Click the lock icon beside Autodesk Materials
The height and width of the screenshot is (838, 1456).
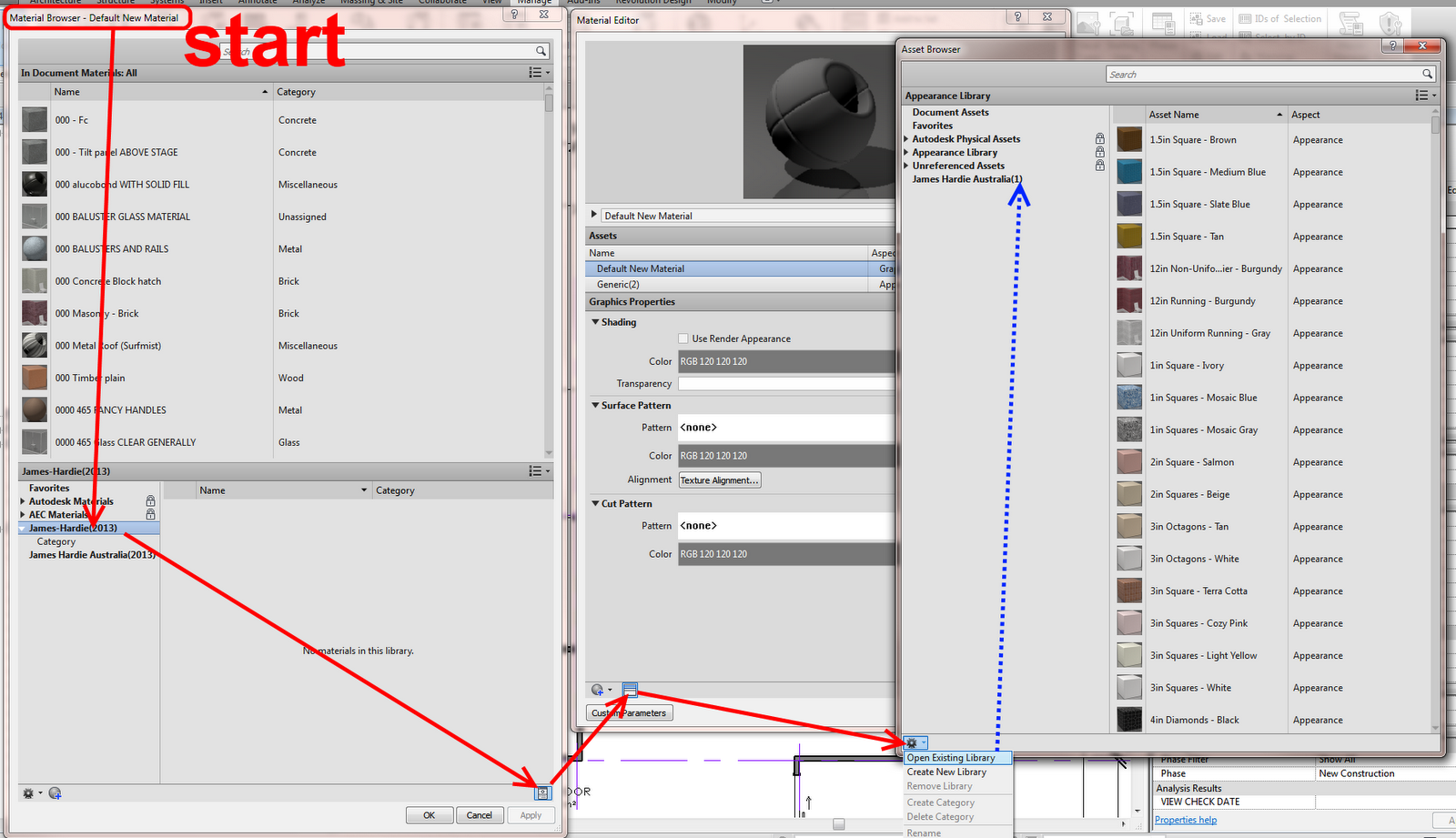click(150, 501)
